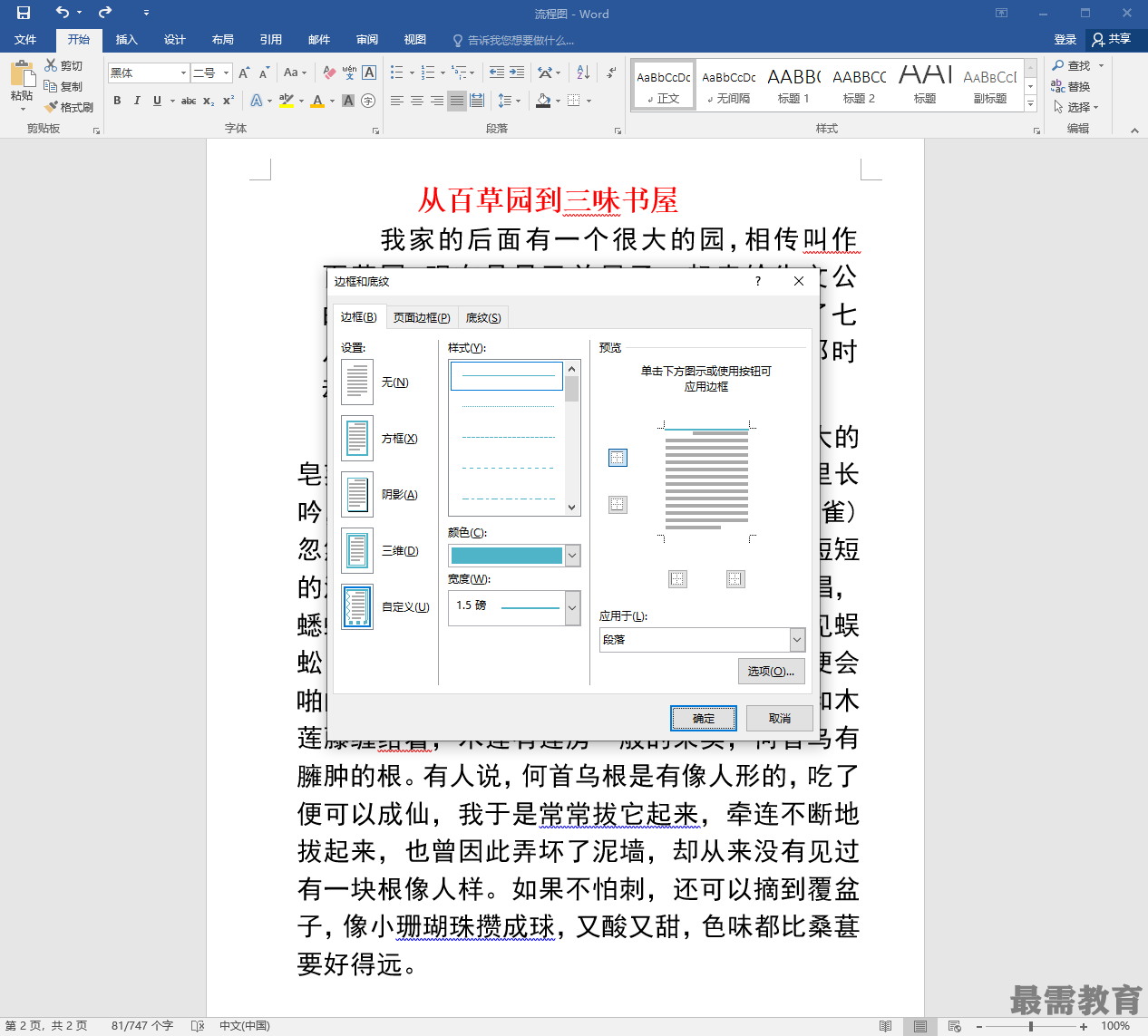Image resolution: width=1148 pixels, height=1036 pixels.
Task: Open the Find (查找) dropdown arrow
Action: [1102, 65]
